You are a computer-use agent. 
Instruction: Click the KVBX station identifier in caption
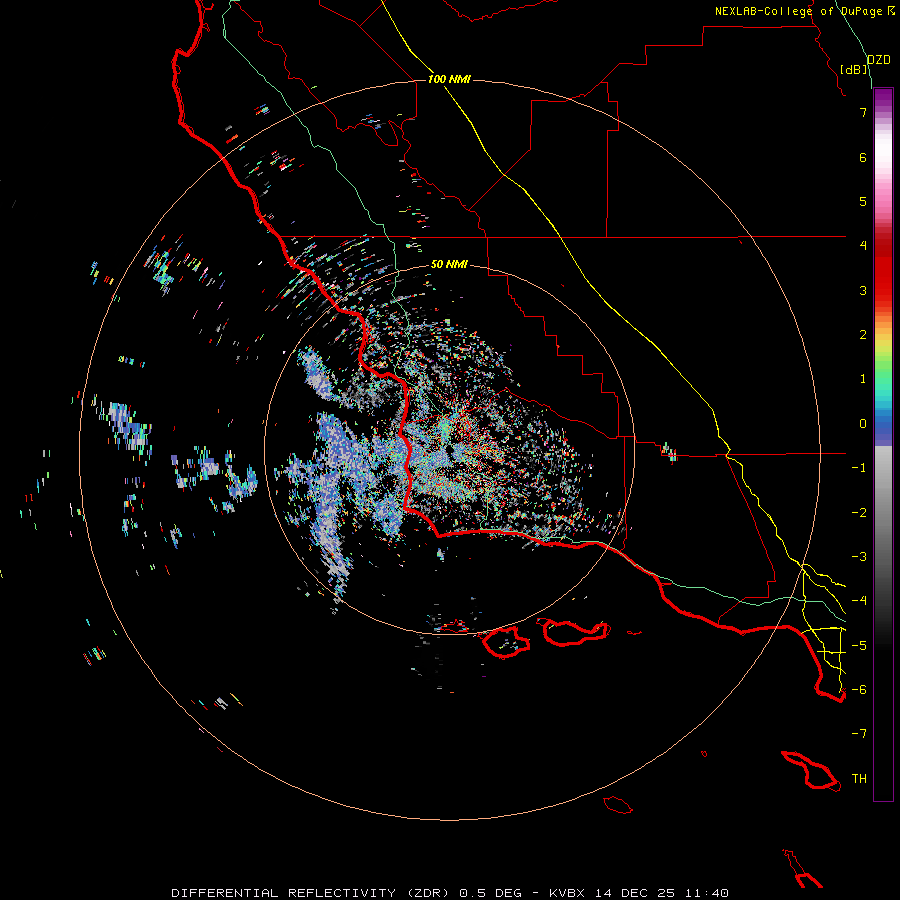coord(567,893)
